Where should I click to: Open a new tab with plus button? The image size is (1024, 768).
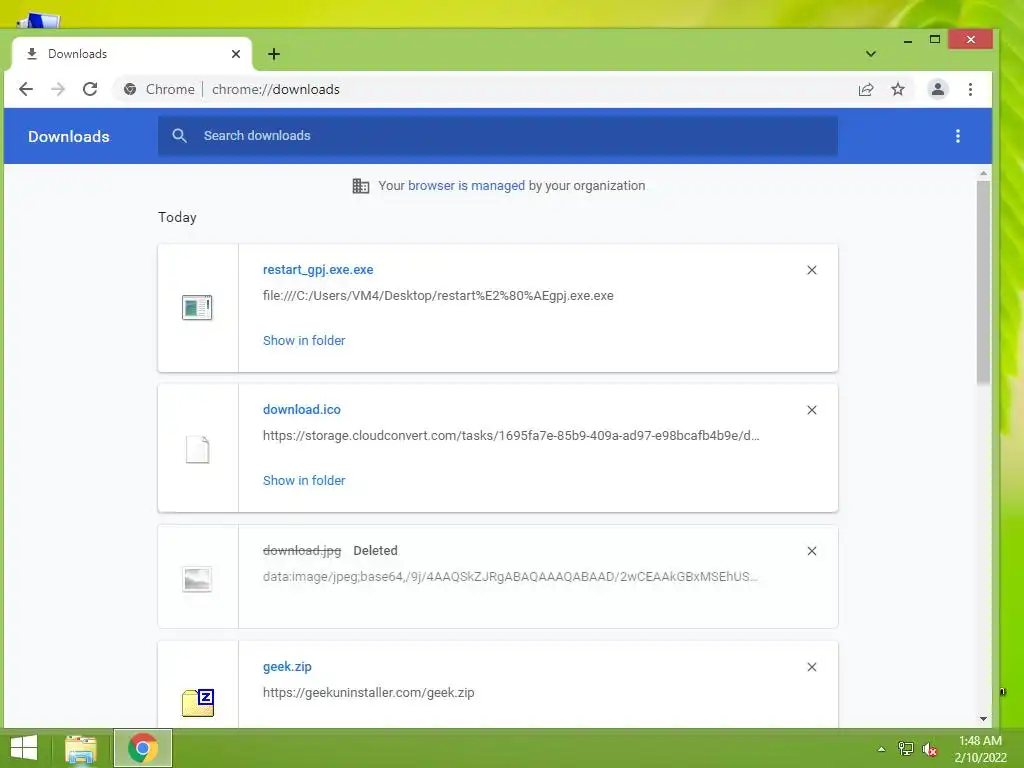274,54
